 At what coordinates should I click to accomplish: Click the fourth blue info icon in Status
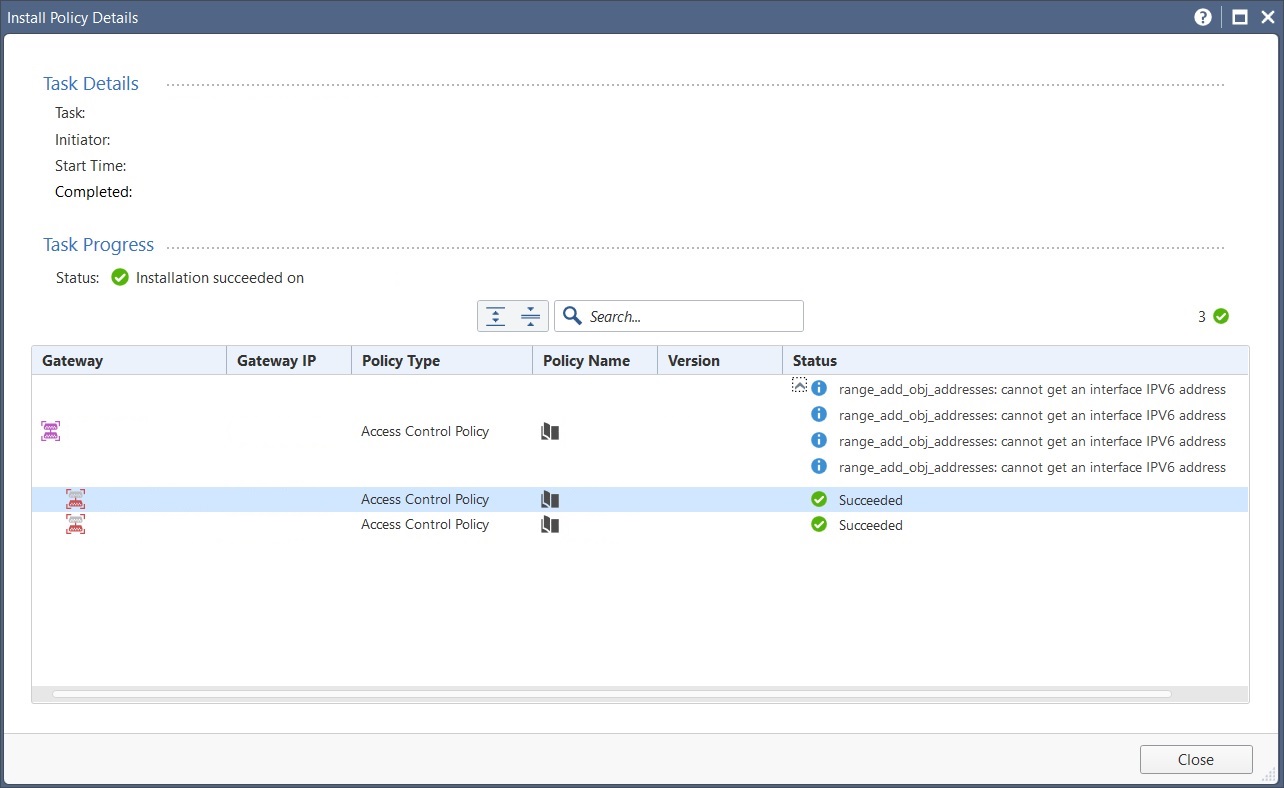point(819,466)
